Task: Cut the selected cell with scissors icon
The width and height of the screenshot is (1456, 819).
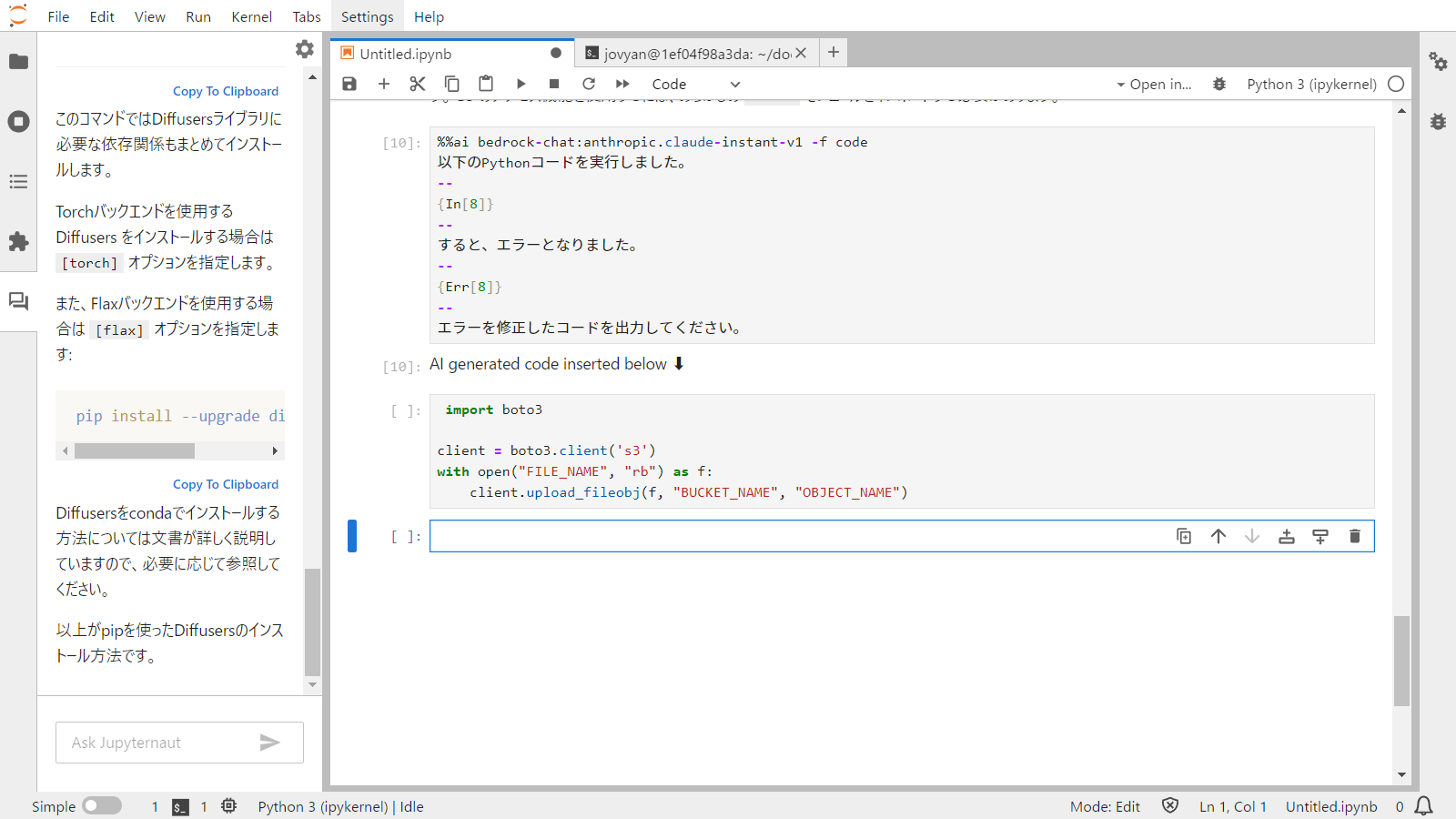Action: coord(418,84)
